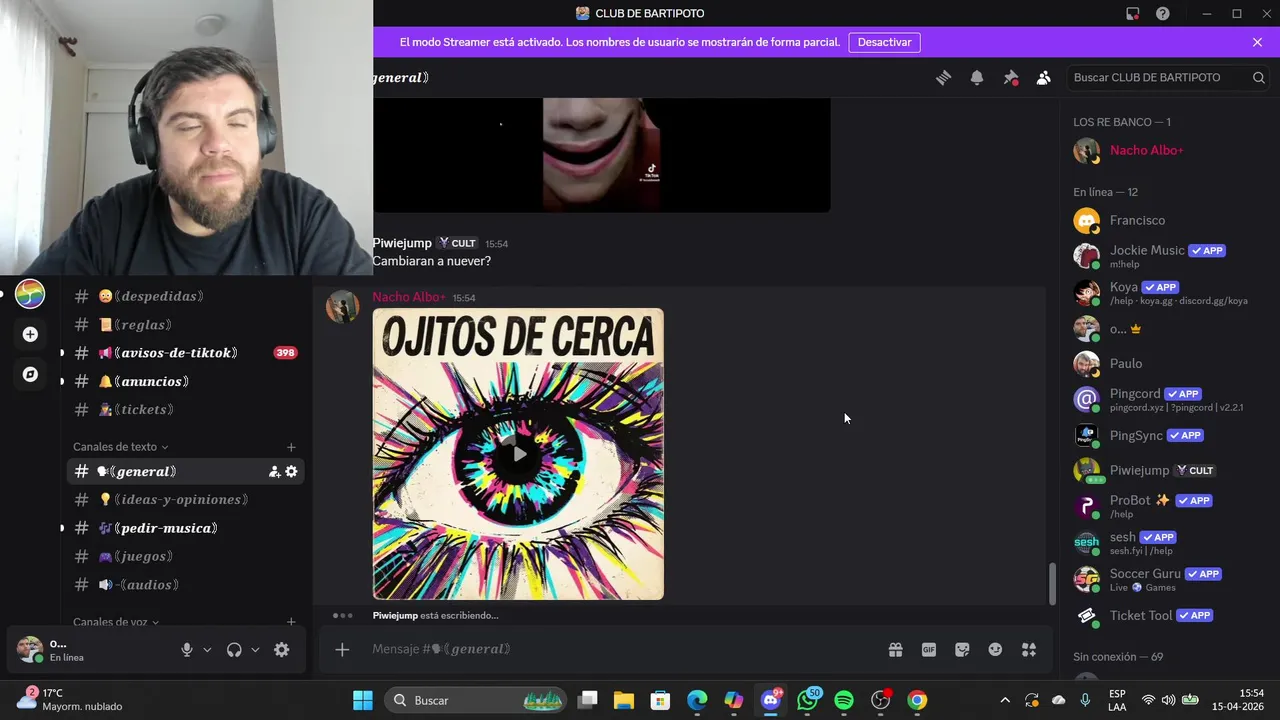Open the reglas channel
Image resolution: width=1280 pixels, height=720 pixels.
(x=185, y=325)
